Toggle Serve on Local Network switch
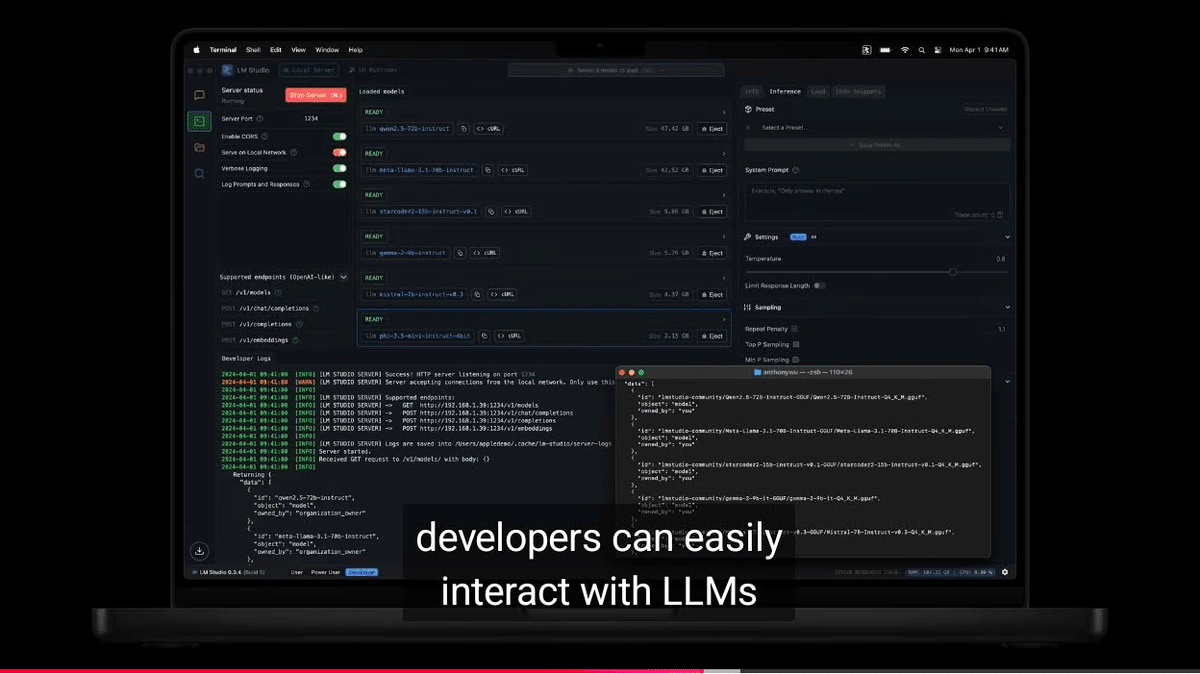 point(340,153)
